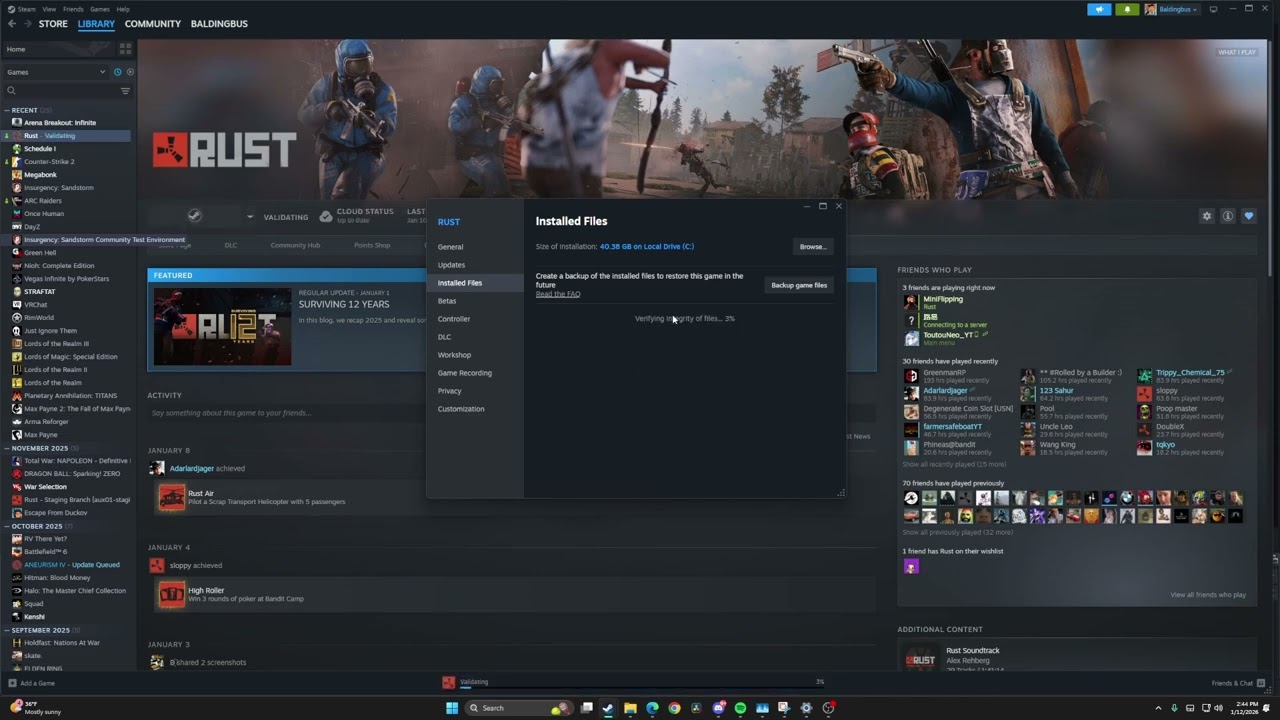
Task: Toggle Rust as favorite heart icon
Action: point(1248,216)
